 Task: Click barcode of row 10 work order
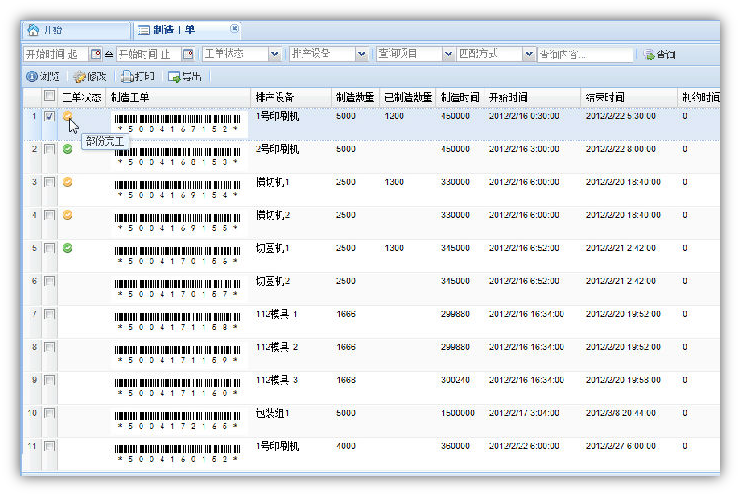point(177,421)
